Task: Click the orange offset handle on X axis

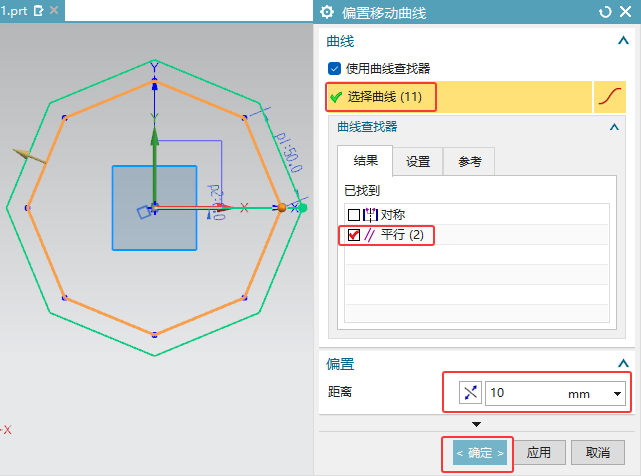Action: pos(282,208)
